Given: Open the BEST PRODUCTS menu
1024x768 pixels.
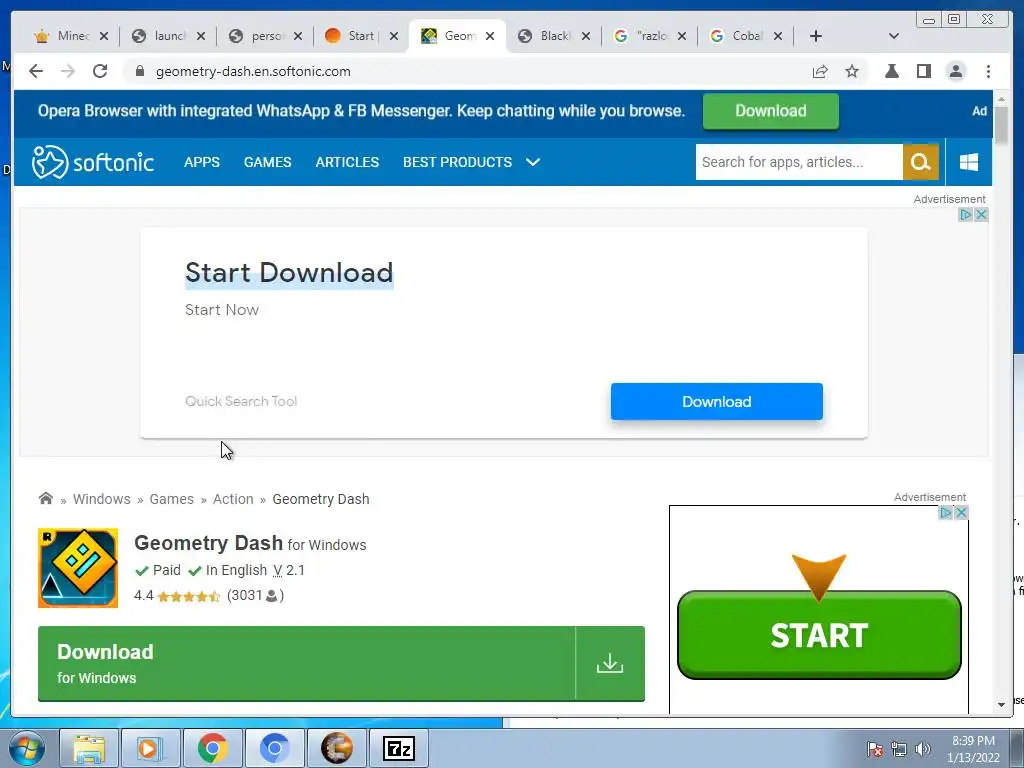Looking at the screenshot, I should tap(457, 162).
